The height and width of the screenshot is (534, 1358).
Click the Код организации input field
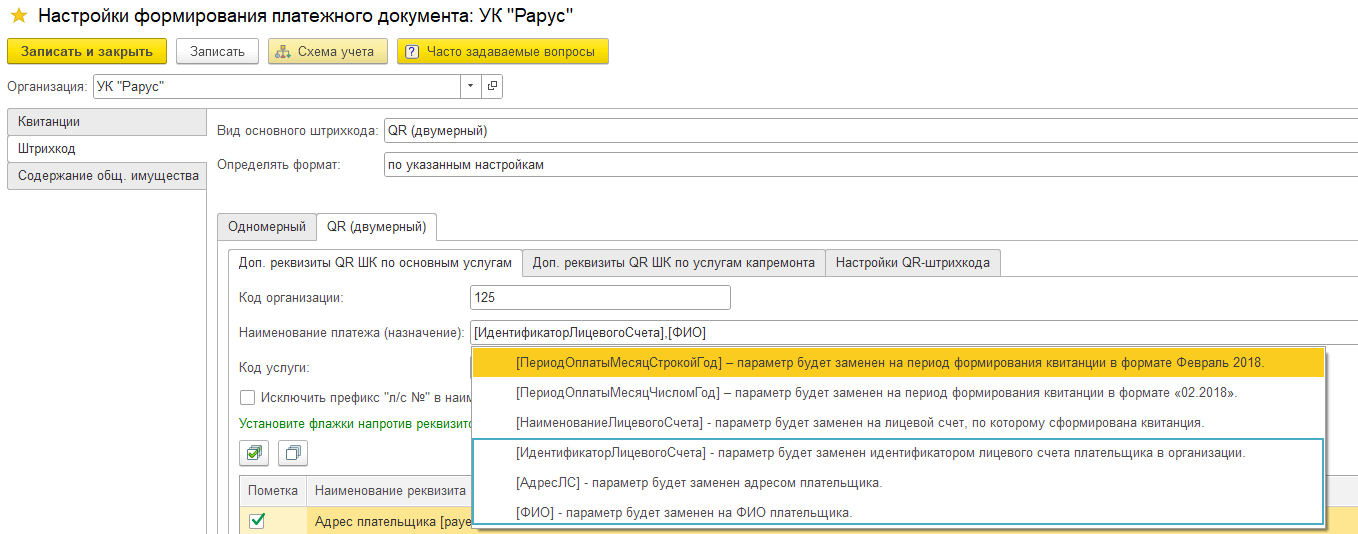(599, 298)
